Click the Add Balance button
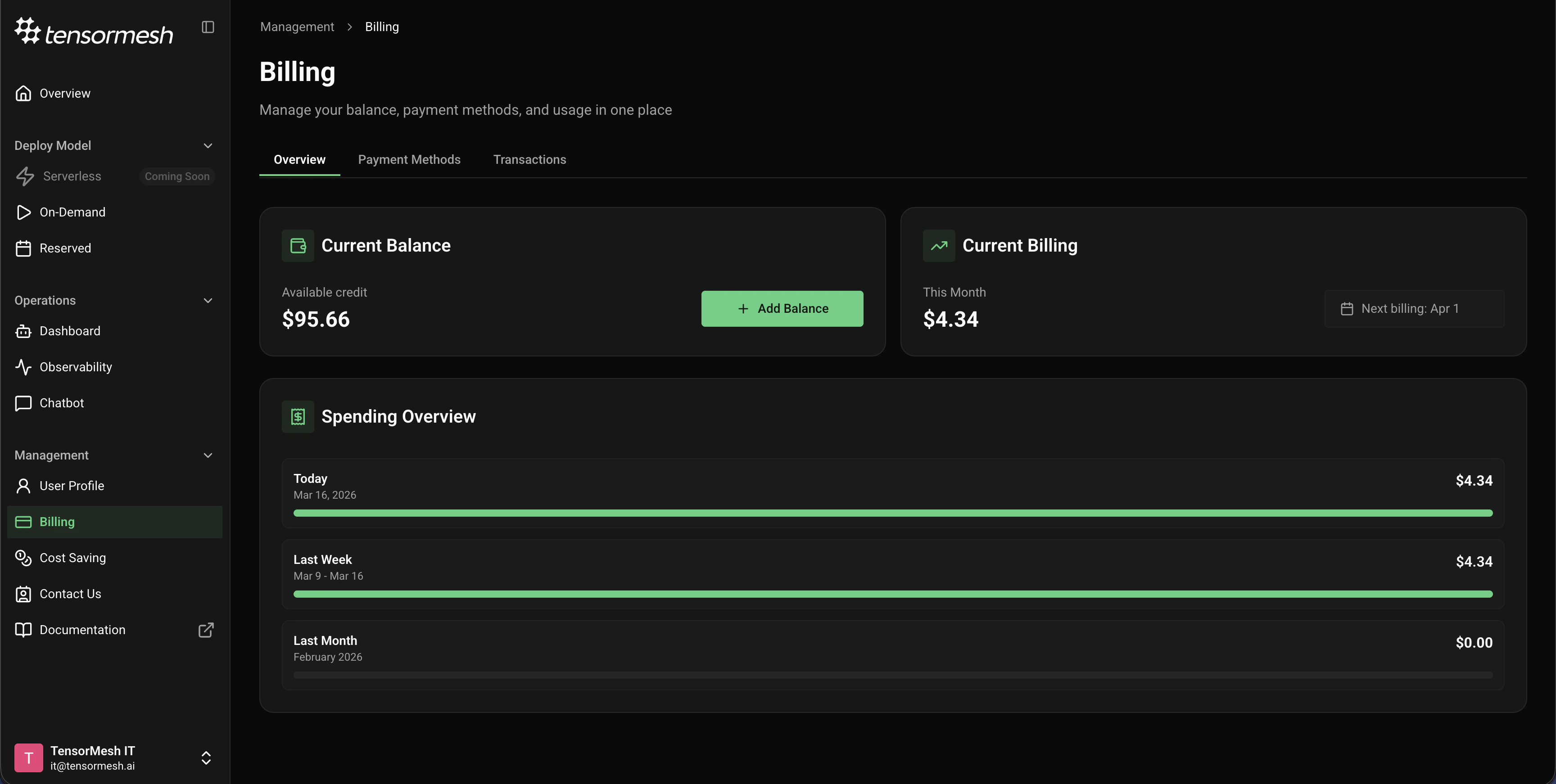 tap(782, 309)
